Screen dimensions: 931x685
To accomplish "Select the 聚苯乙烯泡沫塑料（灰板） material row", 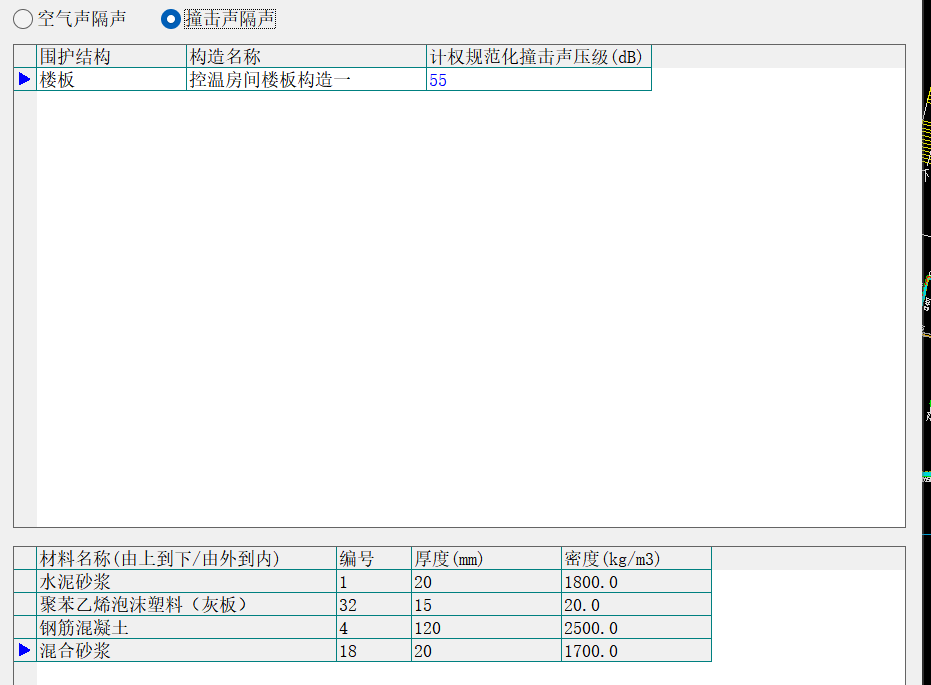I will (186, 605).
